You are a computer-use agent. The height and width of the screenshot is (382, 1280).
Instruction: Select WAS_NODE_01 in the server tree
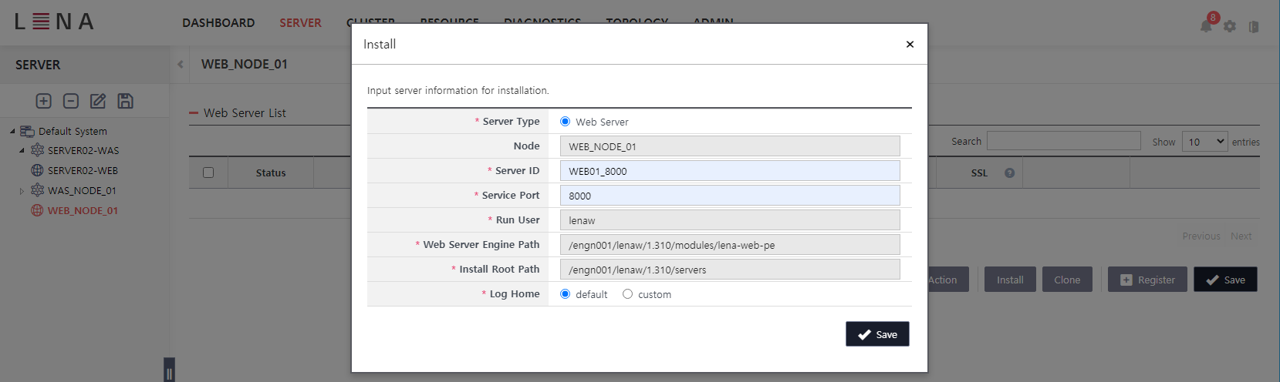tap(82, 190)
